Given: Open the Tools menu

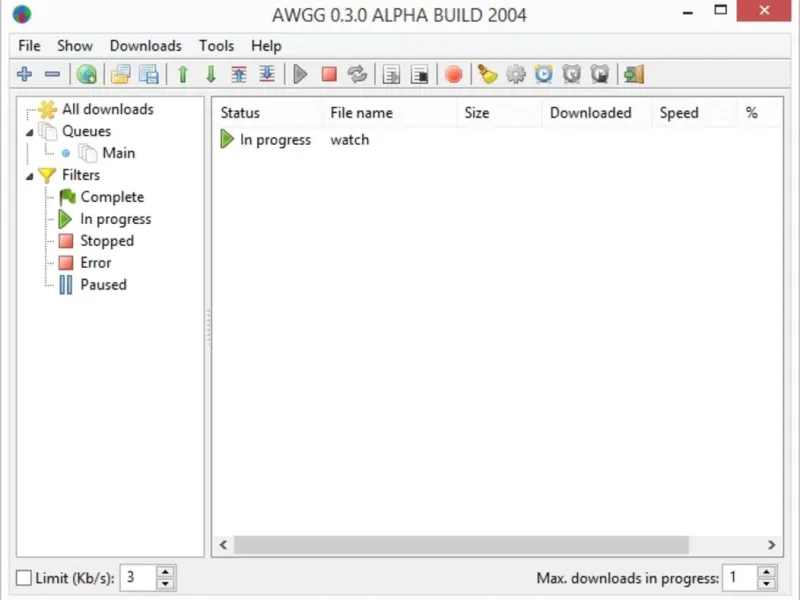Looking at the screenshot, I should (216, 46).
